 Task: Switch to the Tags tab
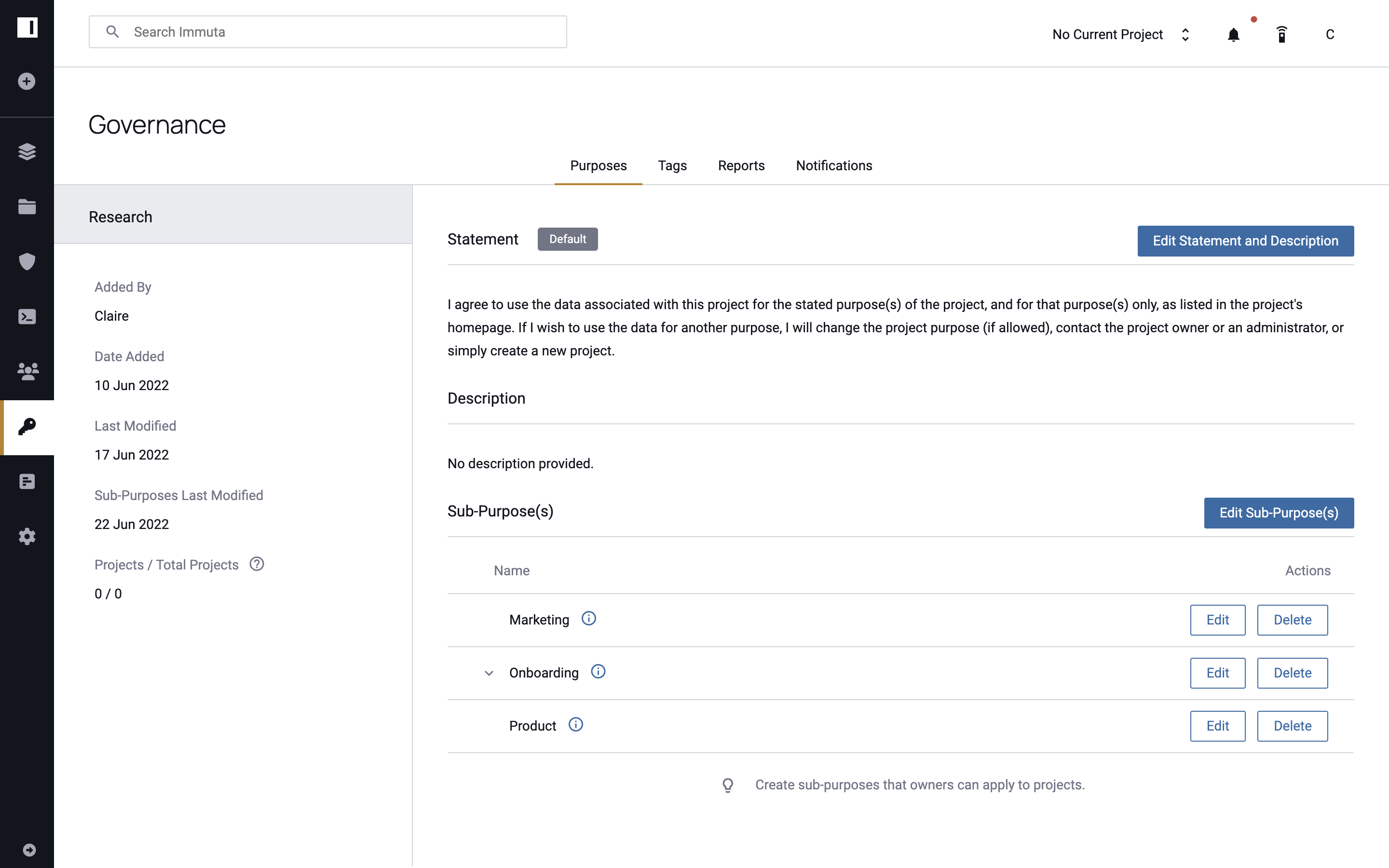point(672,165)
